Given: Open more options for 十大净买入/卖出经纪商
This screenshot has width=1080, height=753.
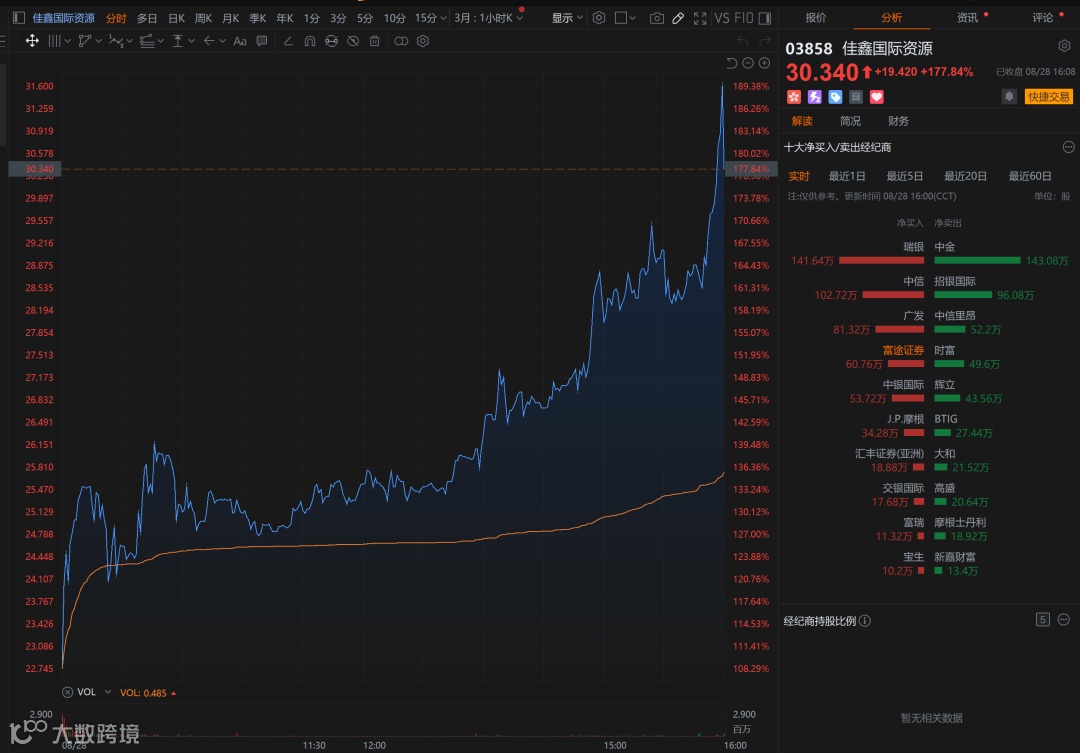Looking at the screenshot, I should pyautogui.click(x=1068, y=147).
